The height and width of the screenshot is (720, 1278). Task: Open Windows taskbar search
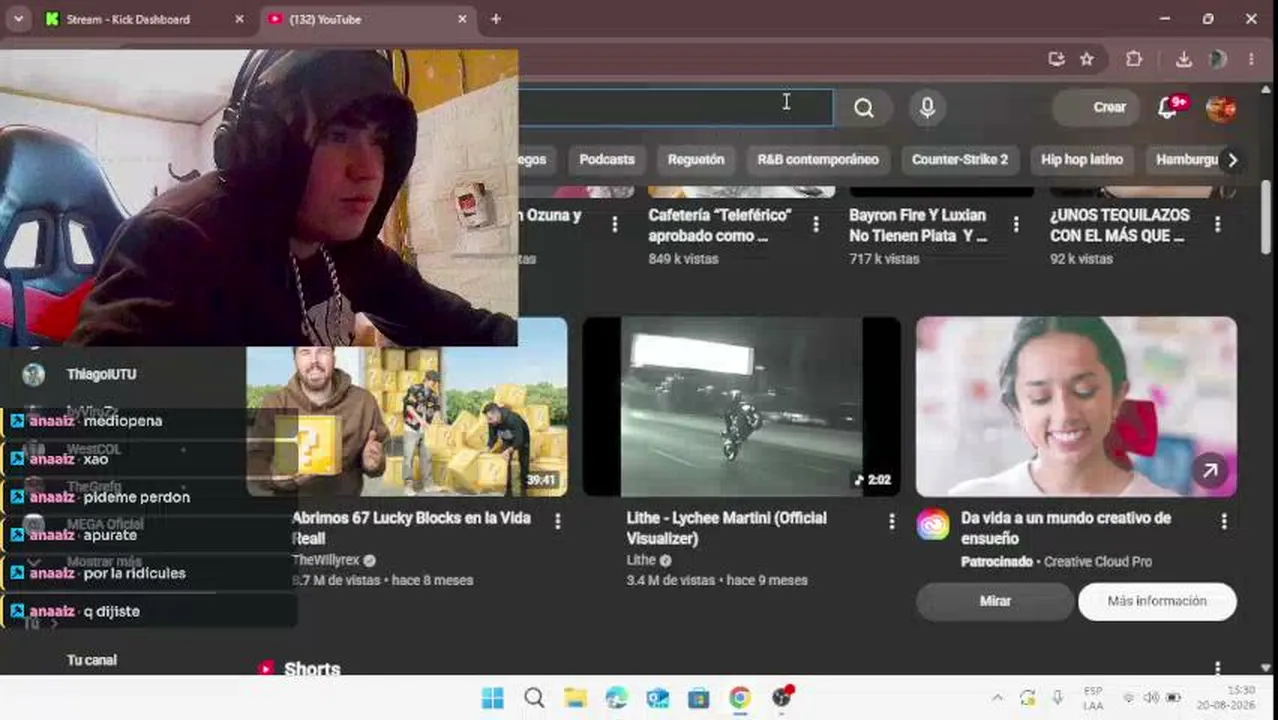pos(534,698)
